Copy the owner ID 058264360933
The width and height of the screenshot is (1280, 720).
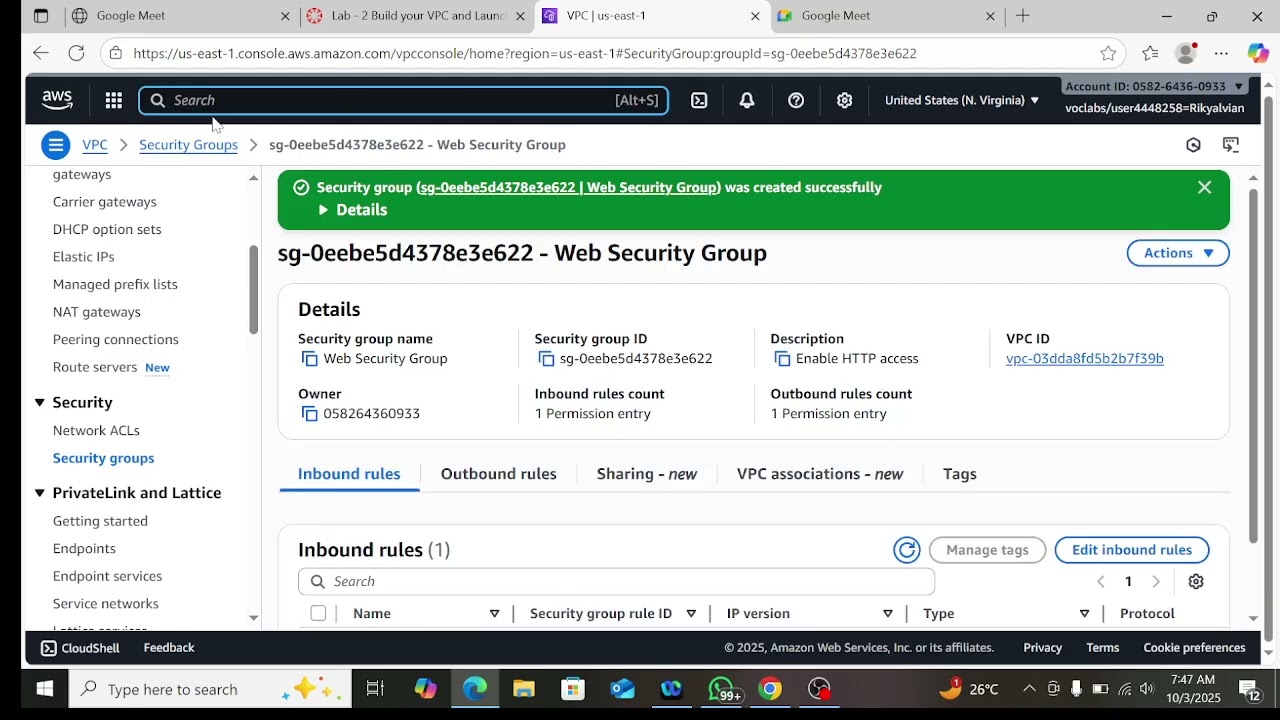click(309, 414)
